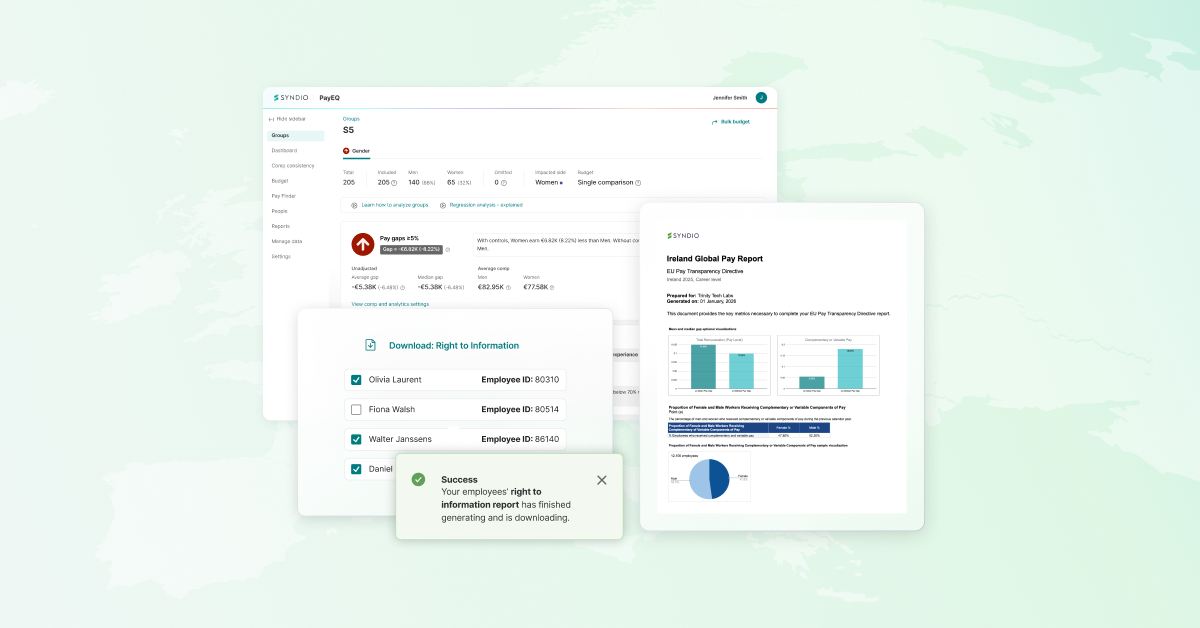Screen dimensions: 1200x628
Task: Click icon before Learn how to analyze groups
Action: tap(354, 205)
